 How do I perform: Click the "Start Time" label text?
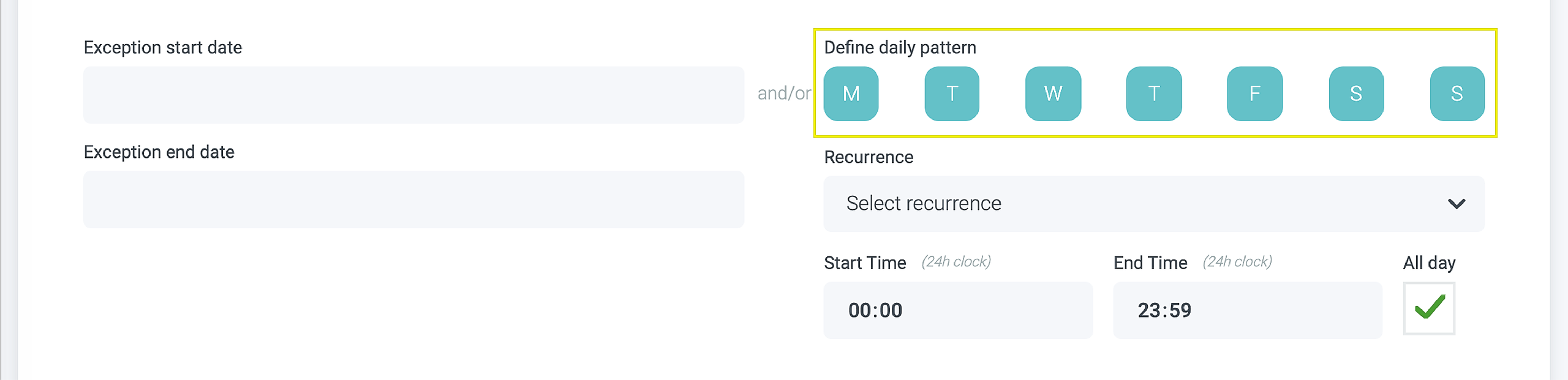[x=865, y=263]
